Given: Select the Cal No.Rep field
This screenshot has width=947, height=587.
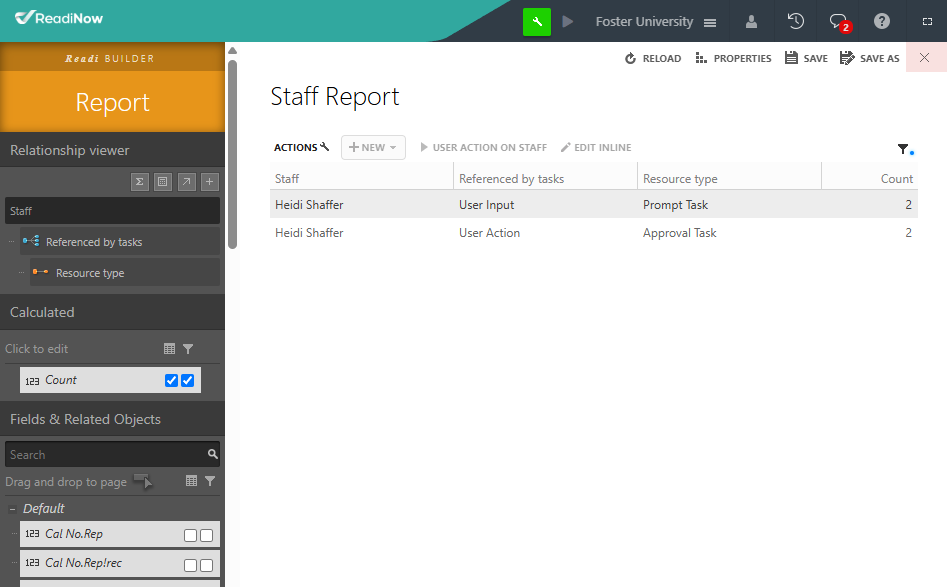Looking at the screenshot, I should click(120, 534).
